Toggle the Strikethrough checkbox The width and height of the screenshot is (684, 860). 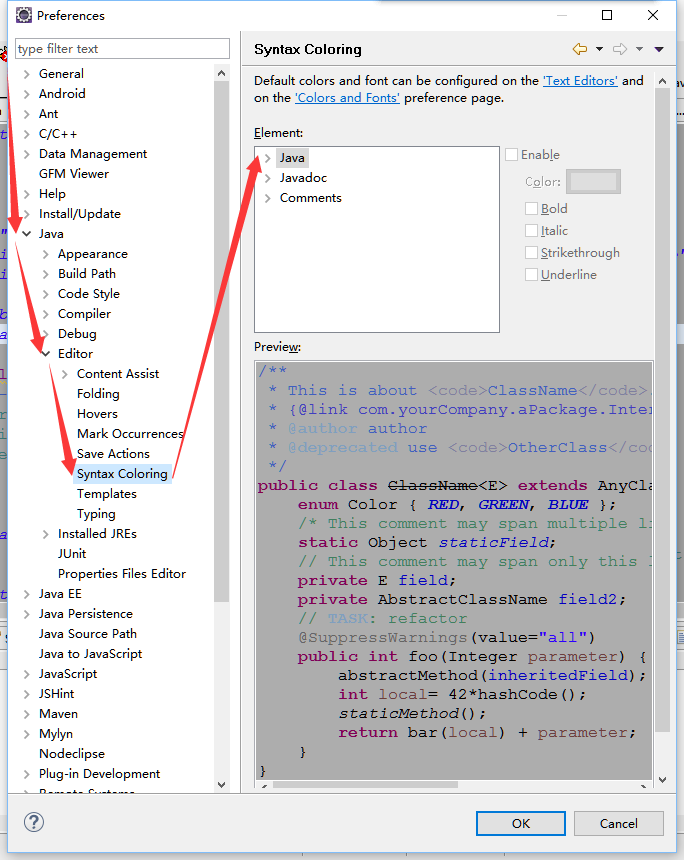click(x=531, y=252)
